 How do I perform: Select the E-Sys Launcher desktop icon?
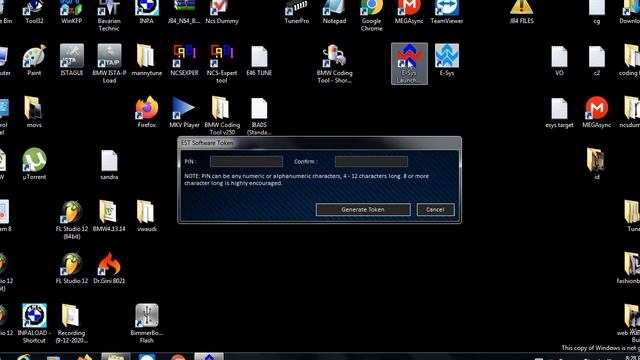click(x=409, y=64)
